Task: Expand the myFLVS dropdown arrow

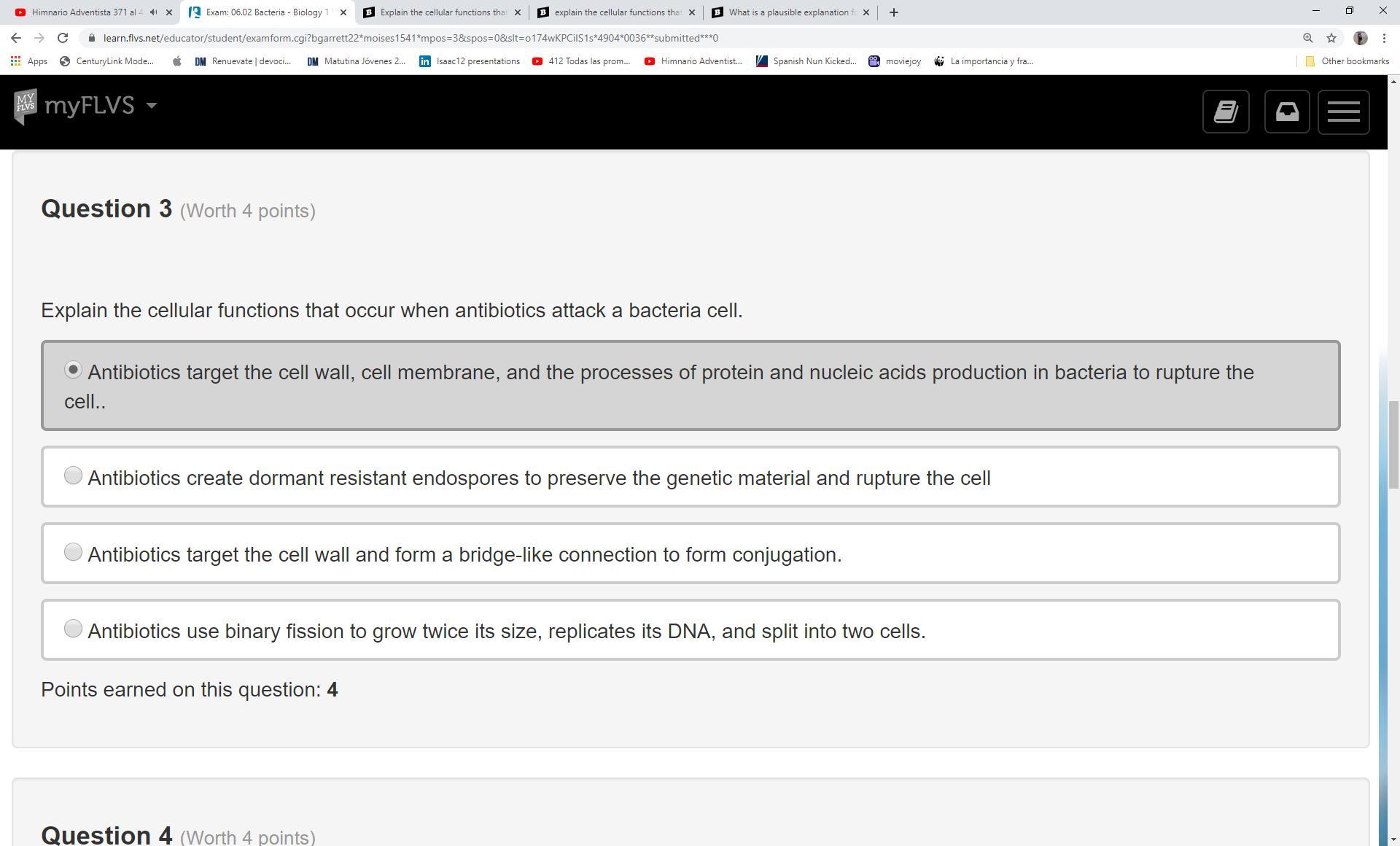Action: point(152,106)
